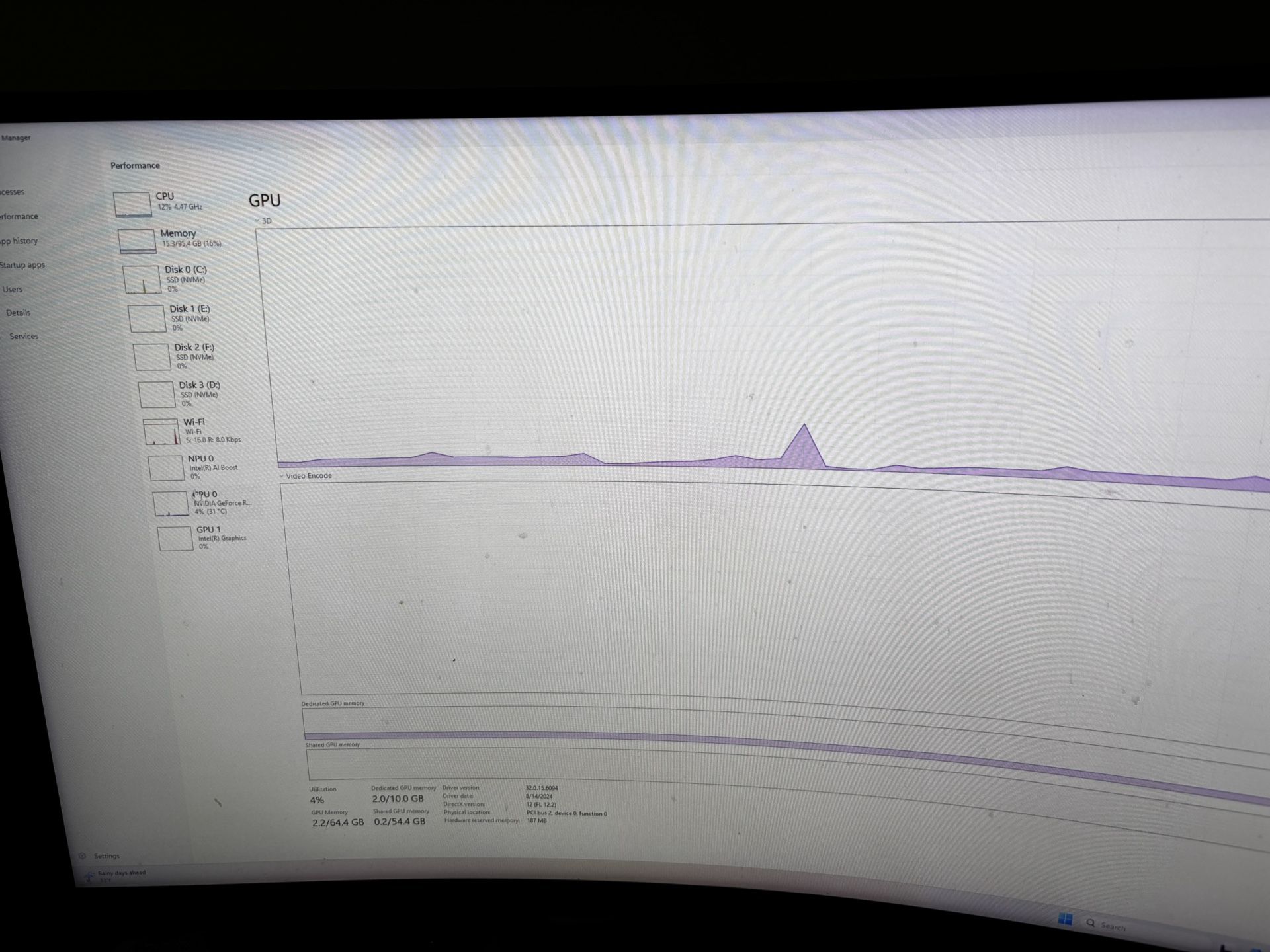Select the CPU performance thumbnail graph
This screenshot has width=1270, height=952.
(x=132, y=204)
